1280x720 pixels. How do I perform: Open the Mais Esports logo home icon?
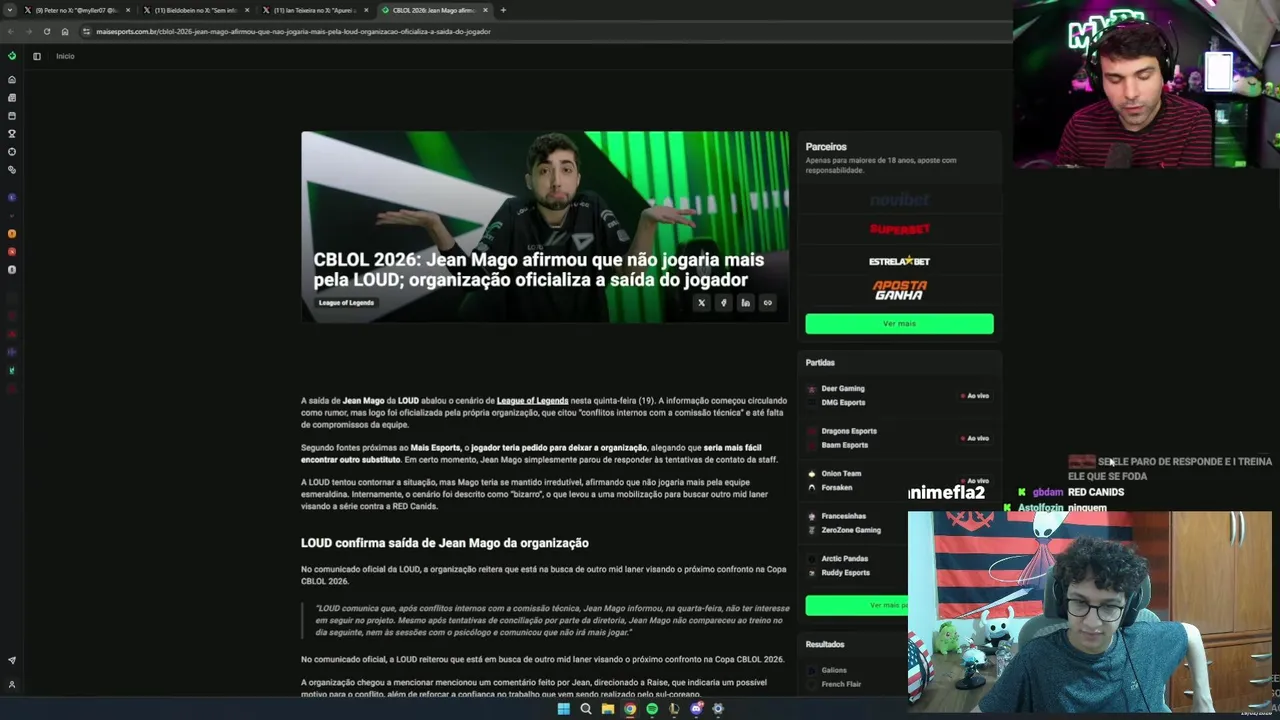[12, 56]
